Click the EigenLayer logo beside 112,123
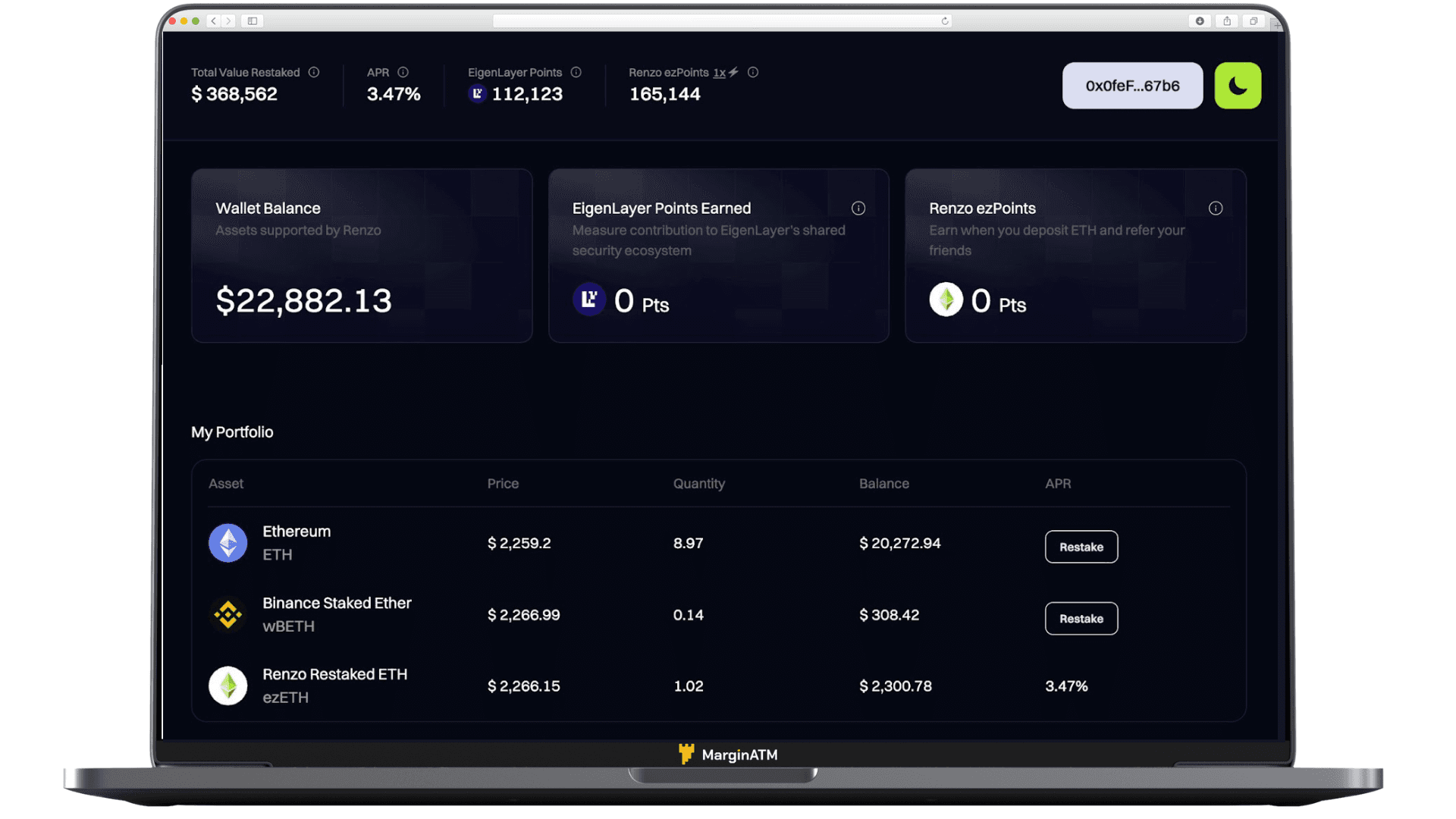 click(477, 93)
